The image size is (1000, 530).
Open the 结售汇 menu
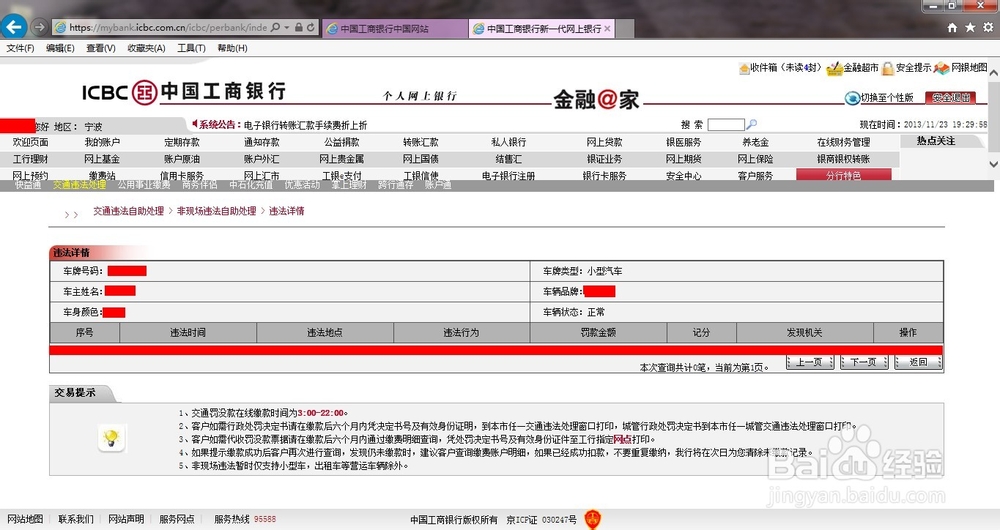pyautogui.click(x=508, y=159)
